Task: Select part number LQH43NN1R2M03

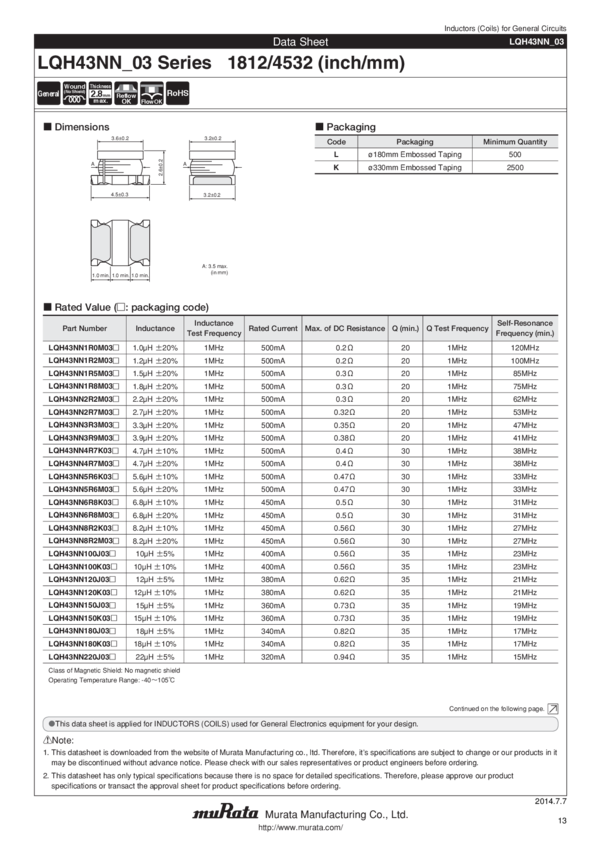Action: tap(83, 360)
